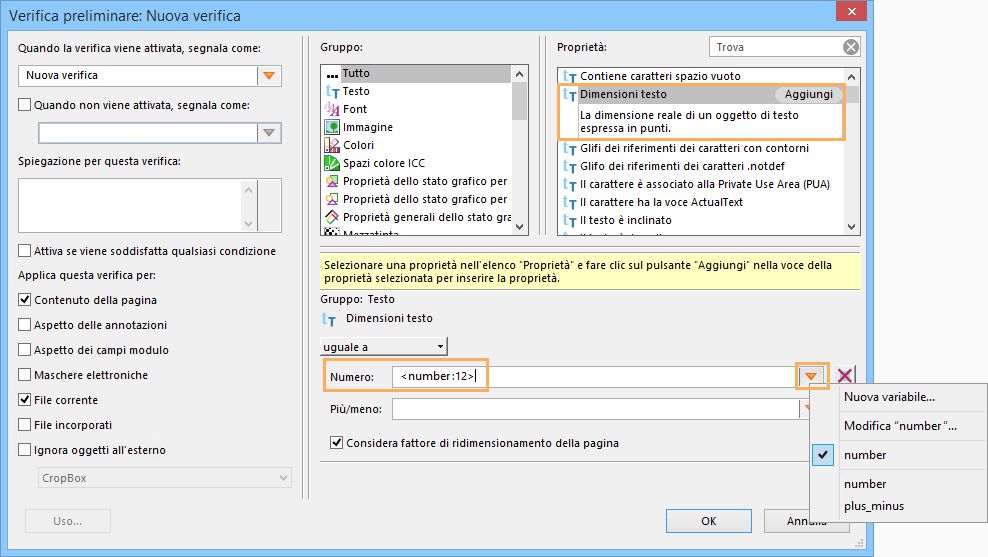Toggle Considera fattore di ridimensionamento della pagina
This screenshot has height=557, width=988.
pyautogui.click(x=337, y=443)
